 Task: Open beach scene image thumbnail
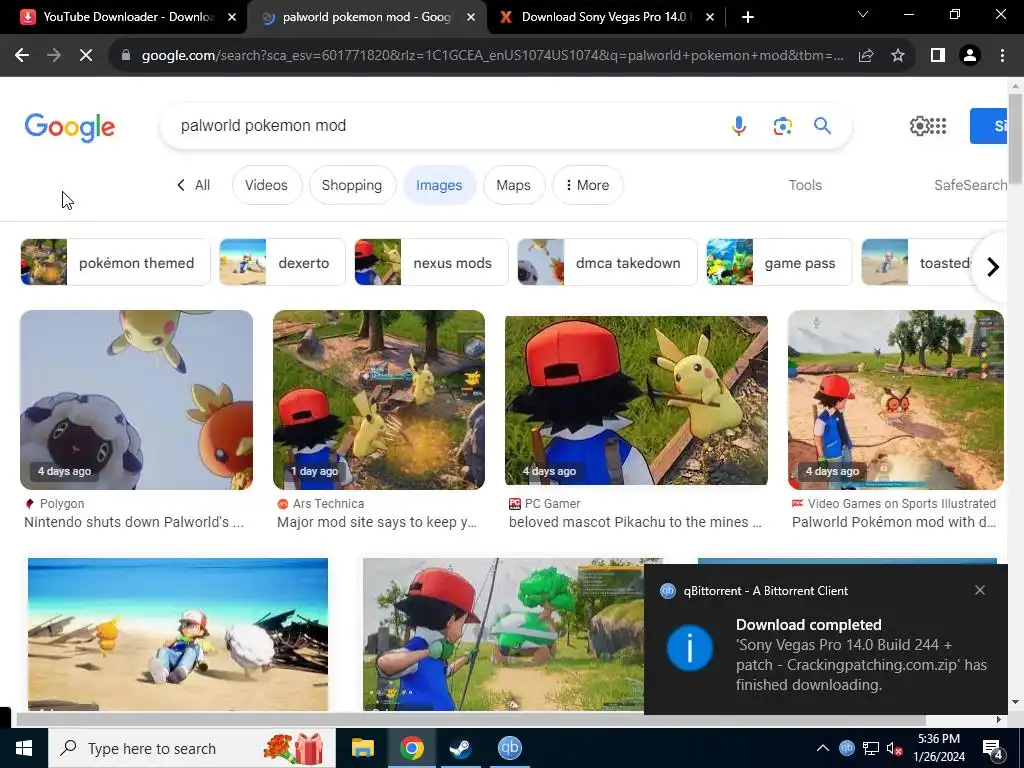pos(178,634)
